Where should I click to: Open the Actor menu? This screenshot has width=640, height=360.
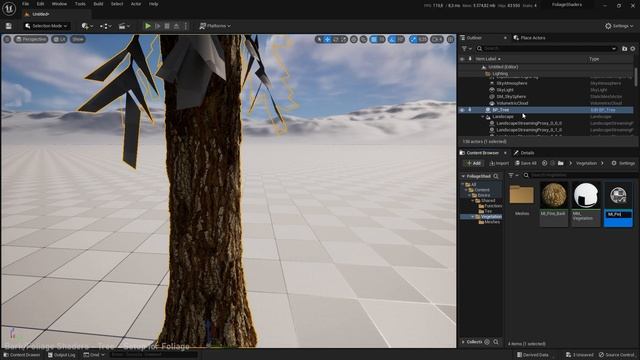(136, 4)
